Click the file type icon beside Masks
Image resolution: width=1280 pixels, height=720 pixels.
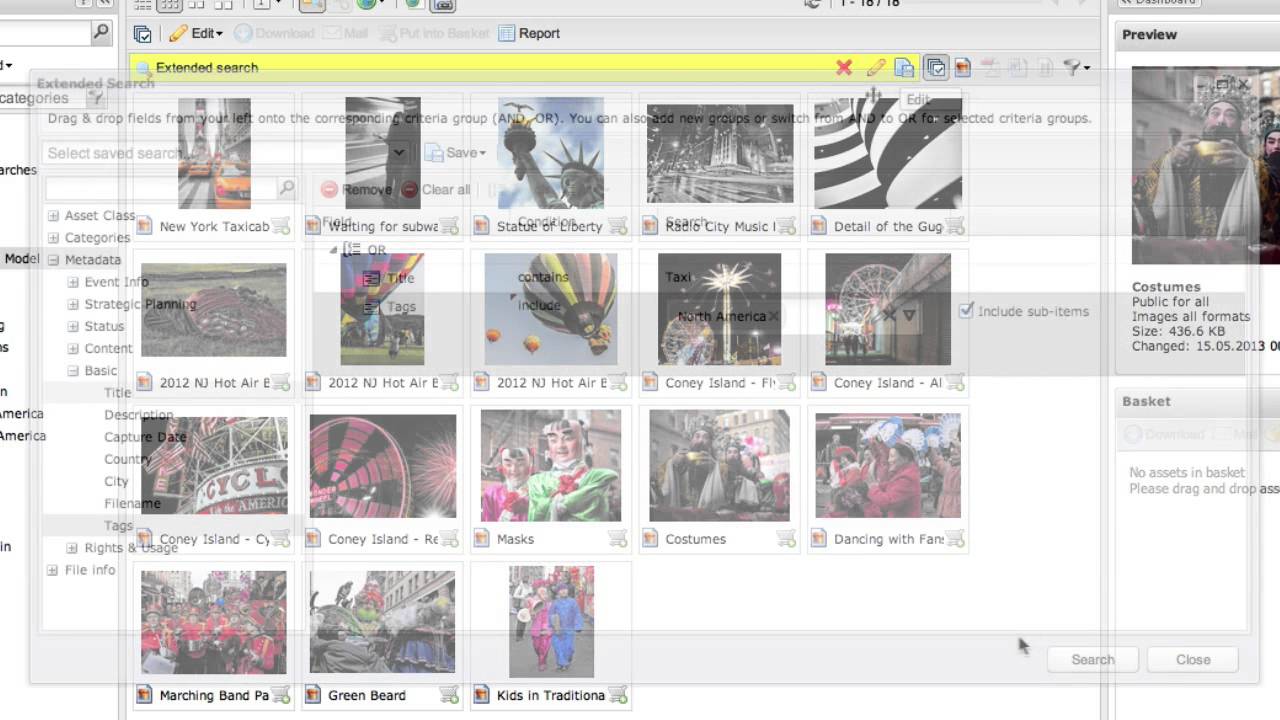[x=482, y=539]
